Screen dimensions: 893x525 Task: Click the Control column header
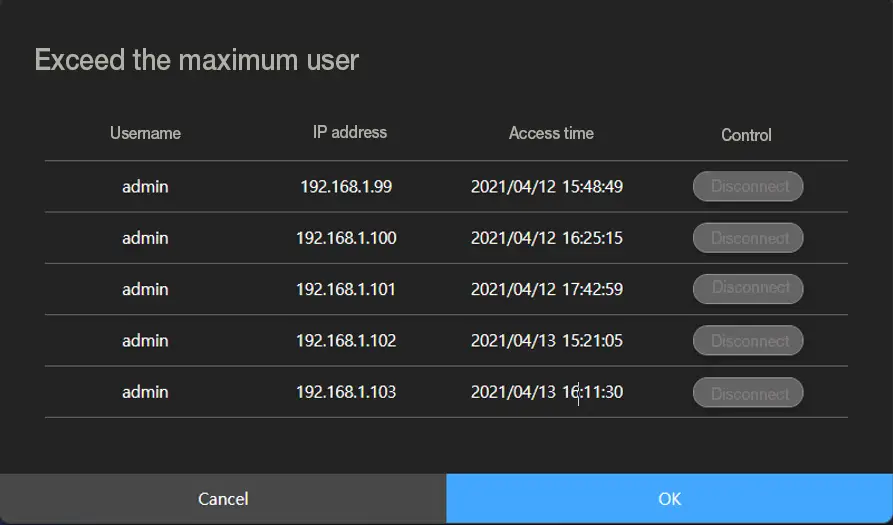pyautogui.click(x=746, y=134)
